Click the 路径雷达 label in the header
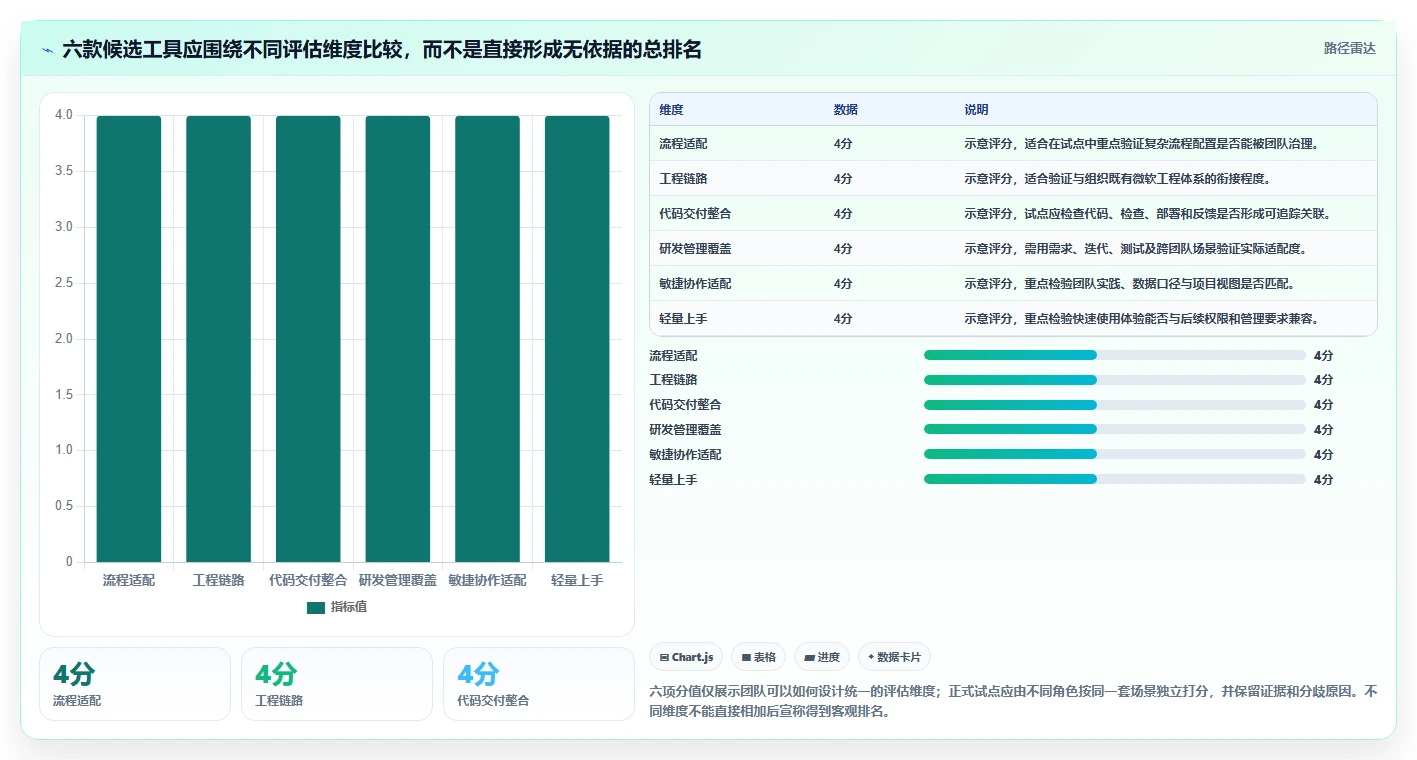This screenshot has height=760, width=1417. pyautogui.click(x=1350, y=48)
